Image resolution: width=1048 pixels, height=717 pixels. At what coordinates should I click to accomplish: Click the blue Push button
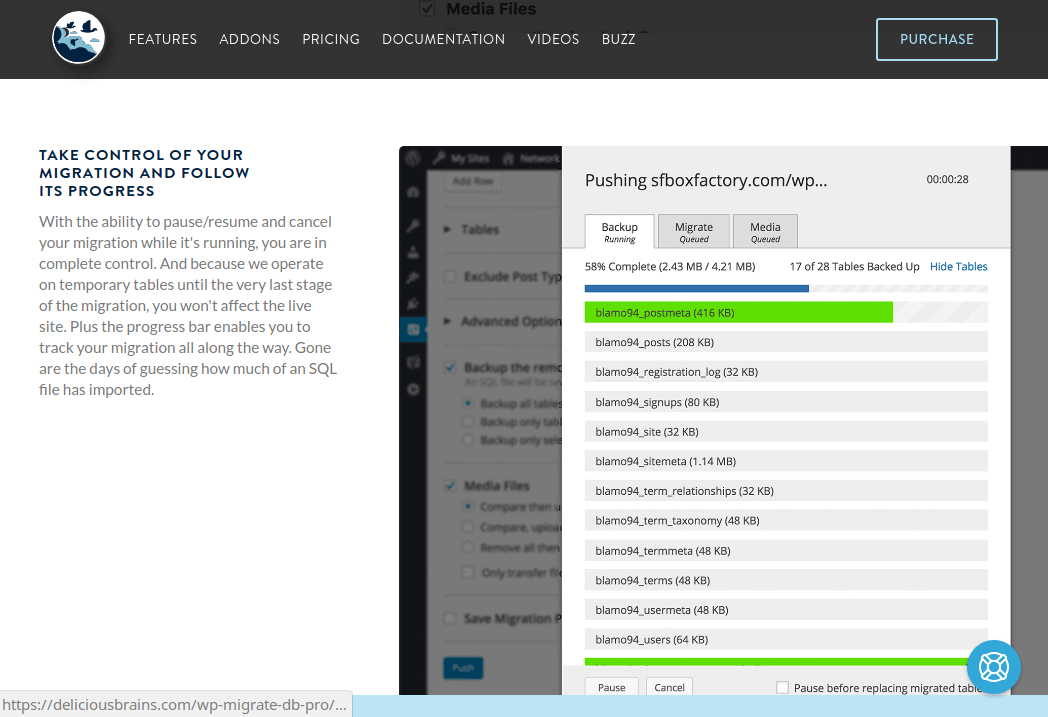pyautogui.click(x=463, y=668)
